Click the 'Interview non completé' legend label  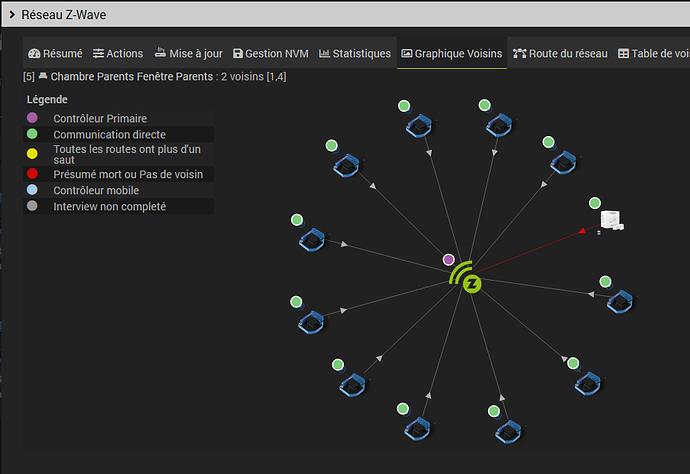(x=110, y=206)
